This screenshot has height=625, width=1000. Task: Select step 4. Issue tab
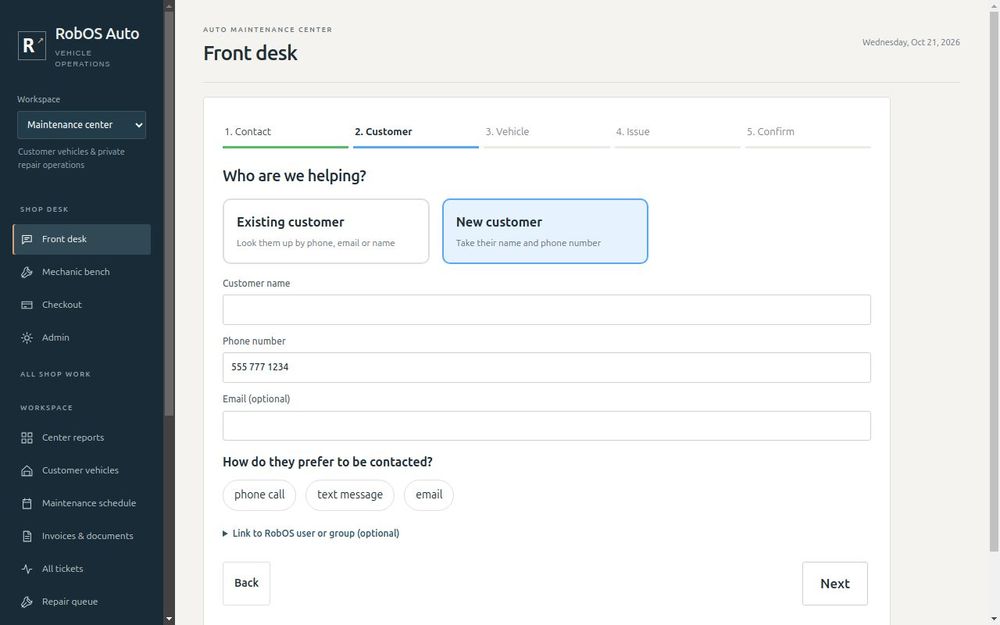677,134
